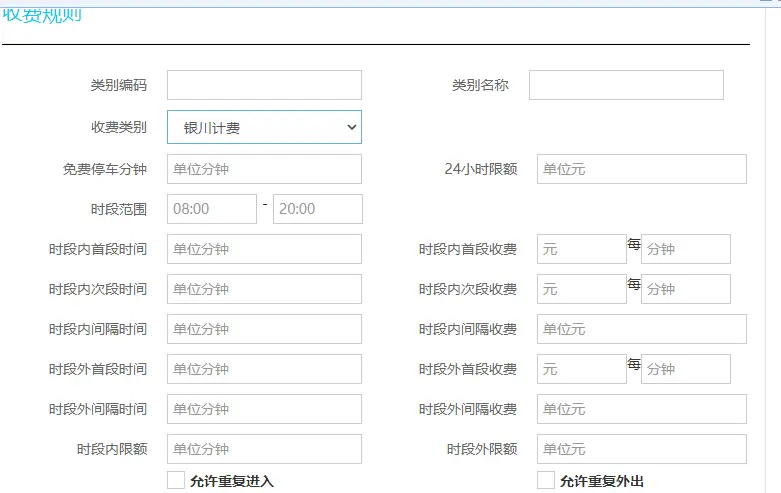Image resolution: width=781 pixels, height=493 pixels.
Task: Click the 时段内首段时间 input box
Action: 264,249
